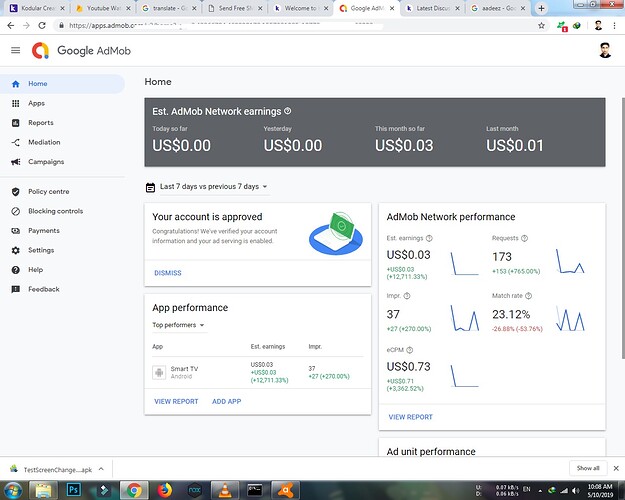Click the calendar icon for date range

point(150,187)
